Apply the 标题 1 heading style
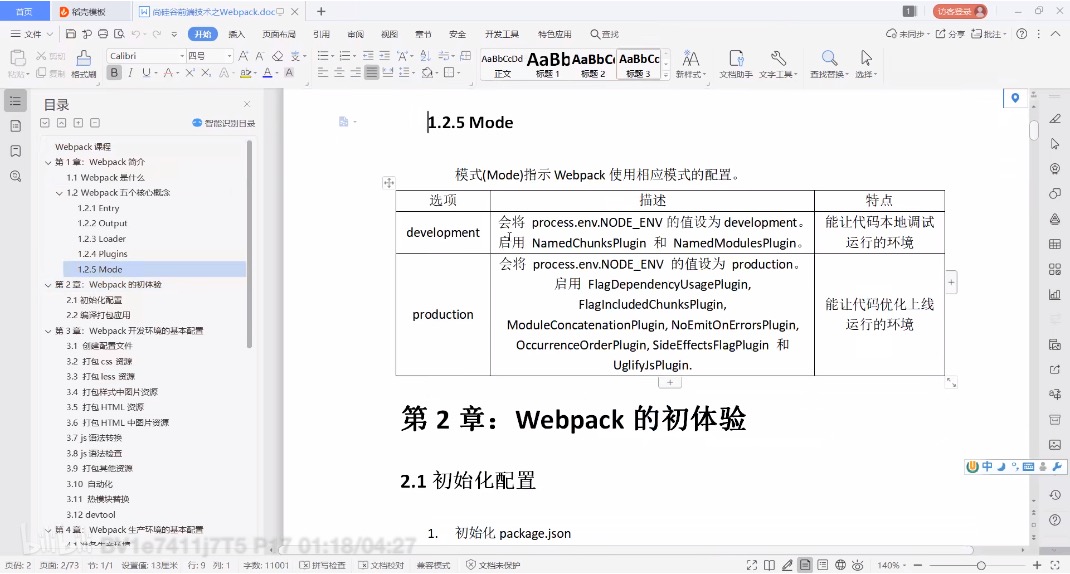Screen dimensions: 1070x574 547,65
